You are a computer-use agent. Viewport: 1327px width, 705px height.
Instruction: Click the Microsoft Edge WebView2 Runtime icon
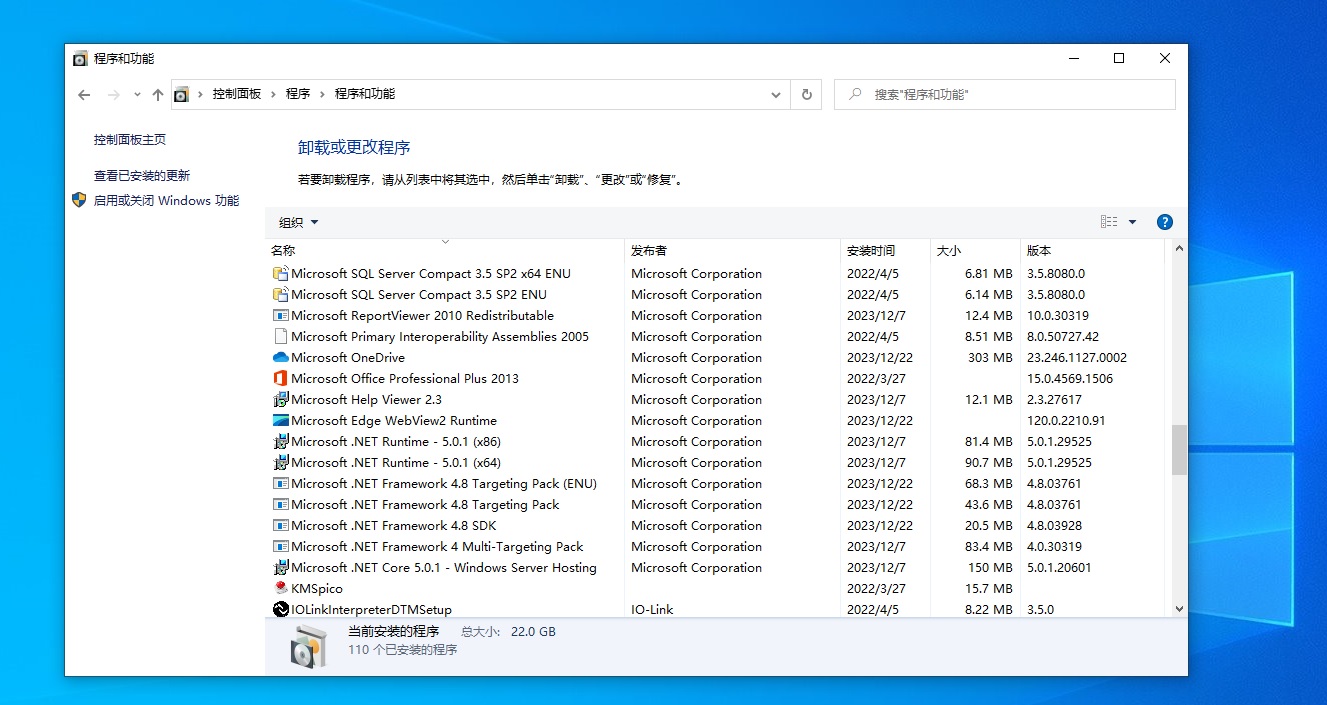pyautogui.click(x=280, y=420)
